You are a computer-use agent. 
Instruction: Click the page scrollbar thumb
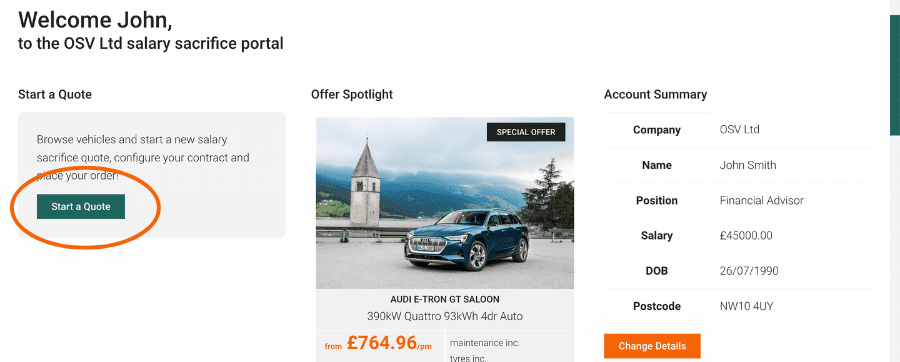895,75
